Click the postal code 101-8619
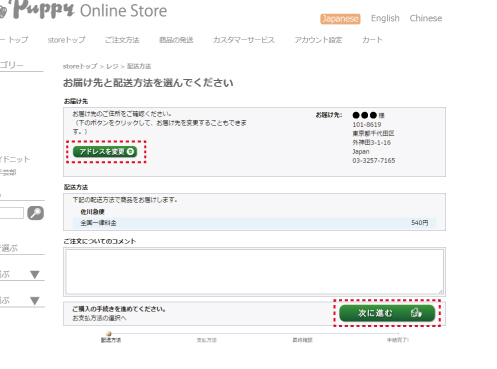Viewport: 497px width, 369px height. coord(367,125)
